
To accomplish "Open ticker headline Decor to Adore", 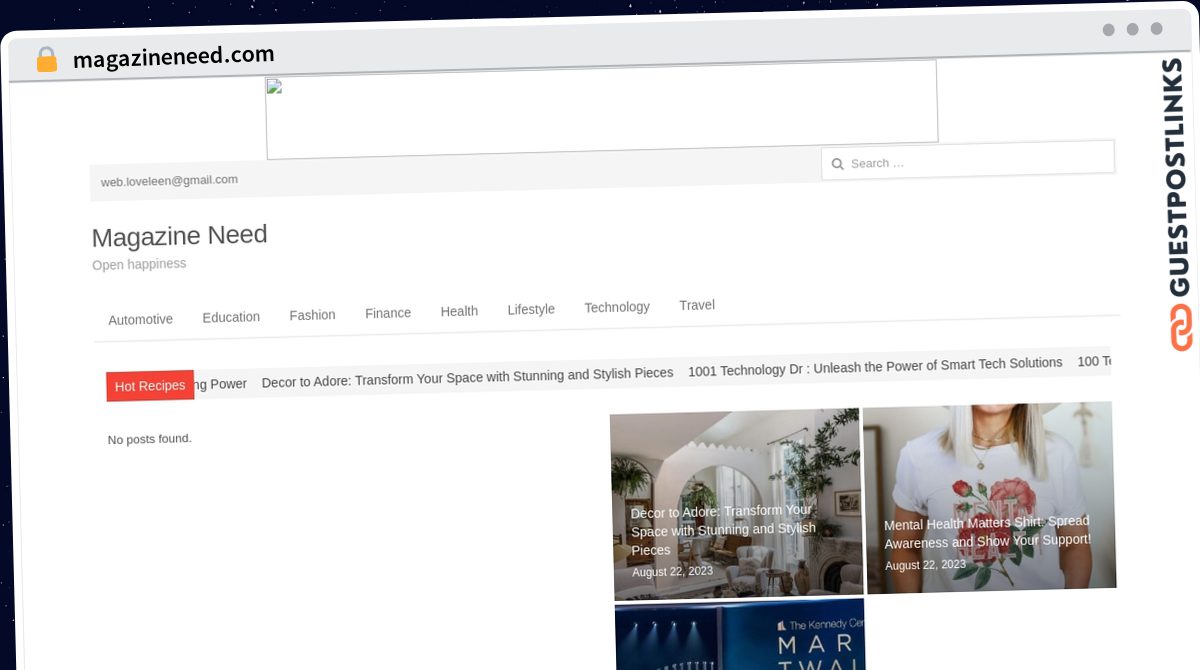I will pyautogui.click(x=467, y=377).
